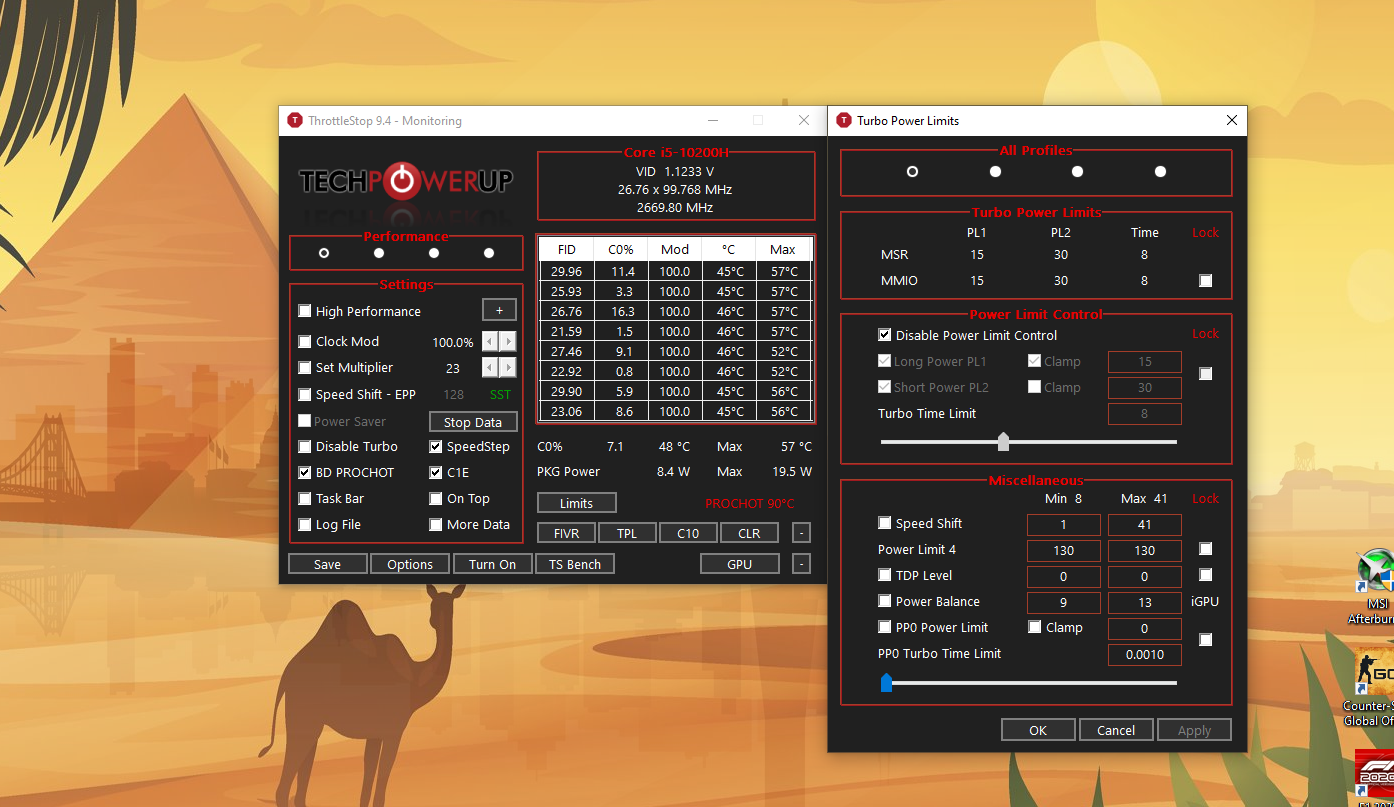Check the More Data option
This screenshot has width=1394, height=807.
click(436, 524)
